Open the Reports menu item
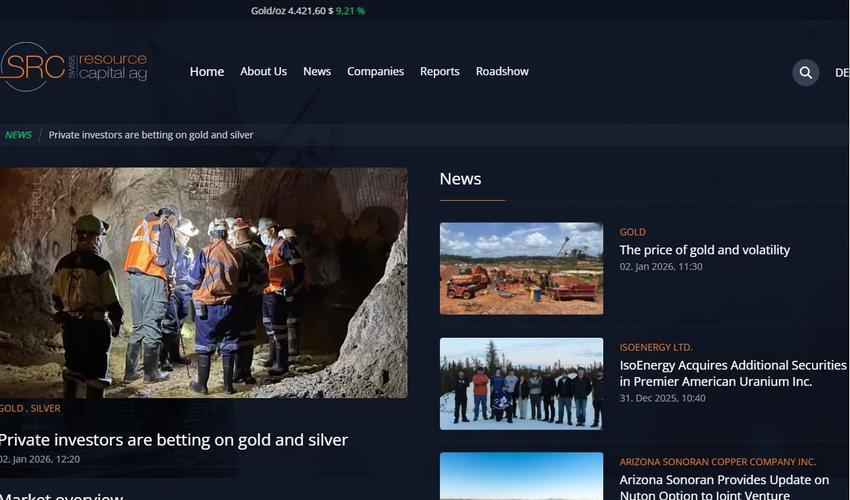The image size is (850, 500). tap(440, 72)
